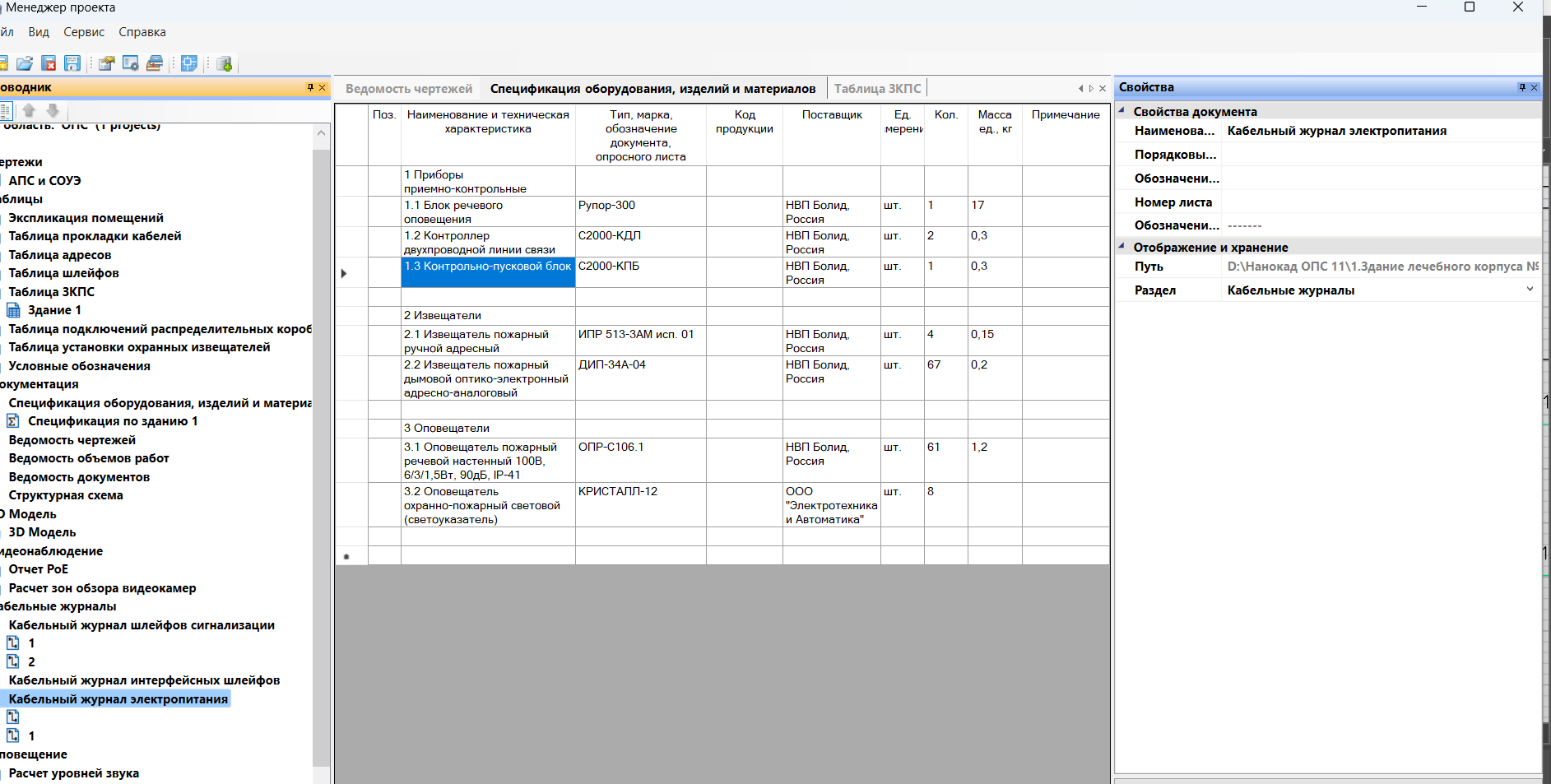
Task: Pin the Проводник panel
Action: 310,87
